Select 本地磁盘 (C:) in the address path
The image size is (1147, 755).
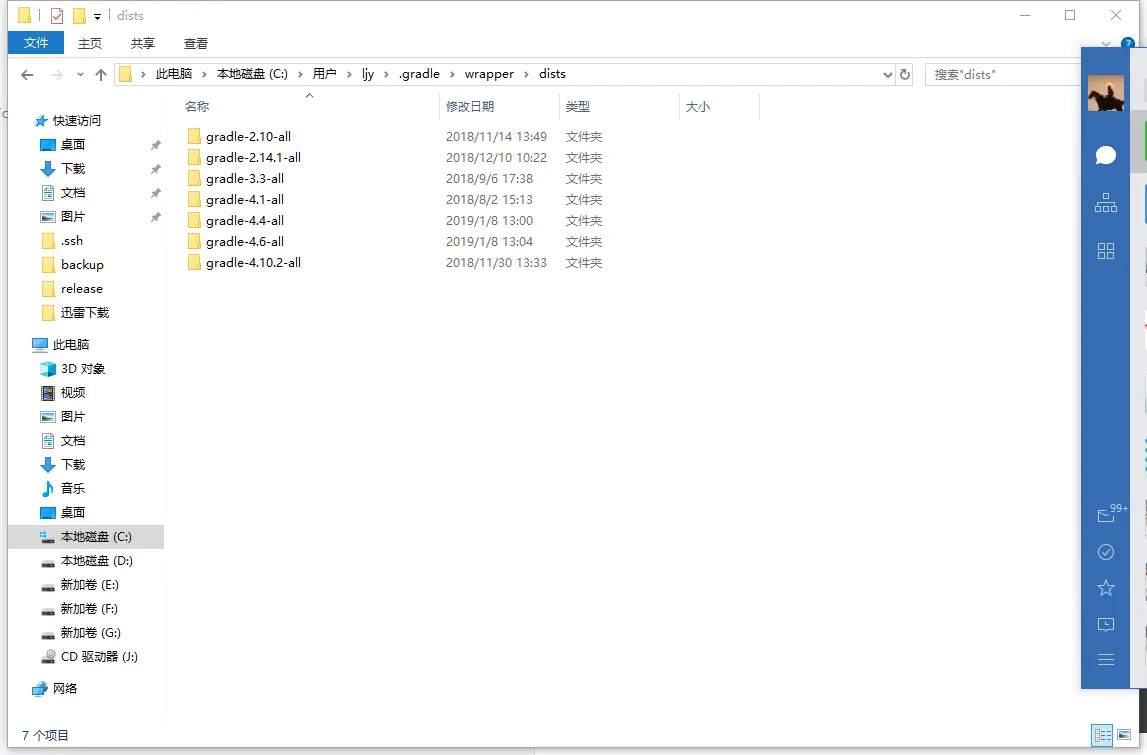252,74
